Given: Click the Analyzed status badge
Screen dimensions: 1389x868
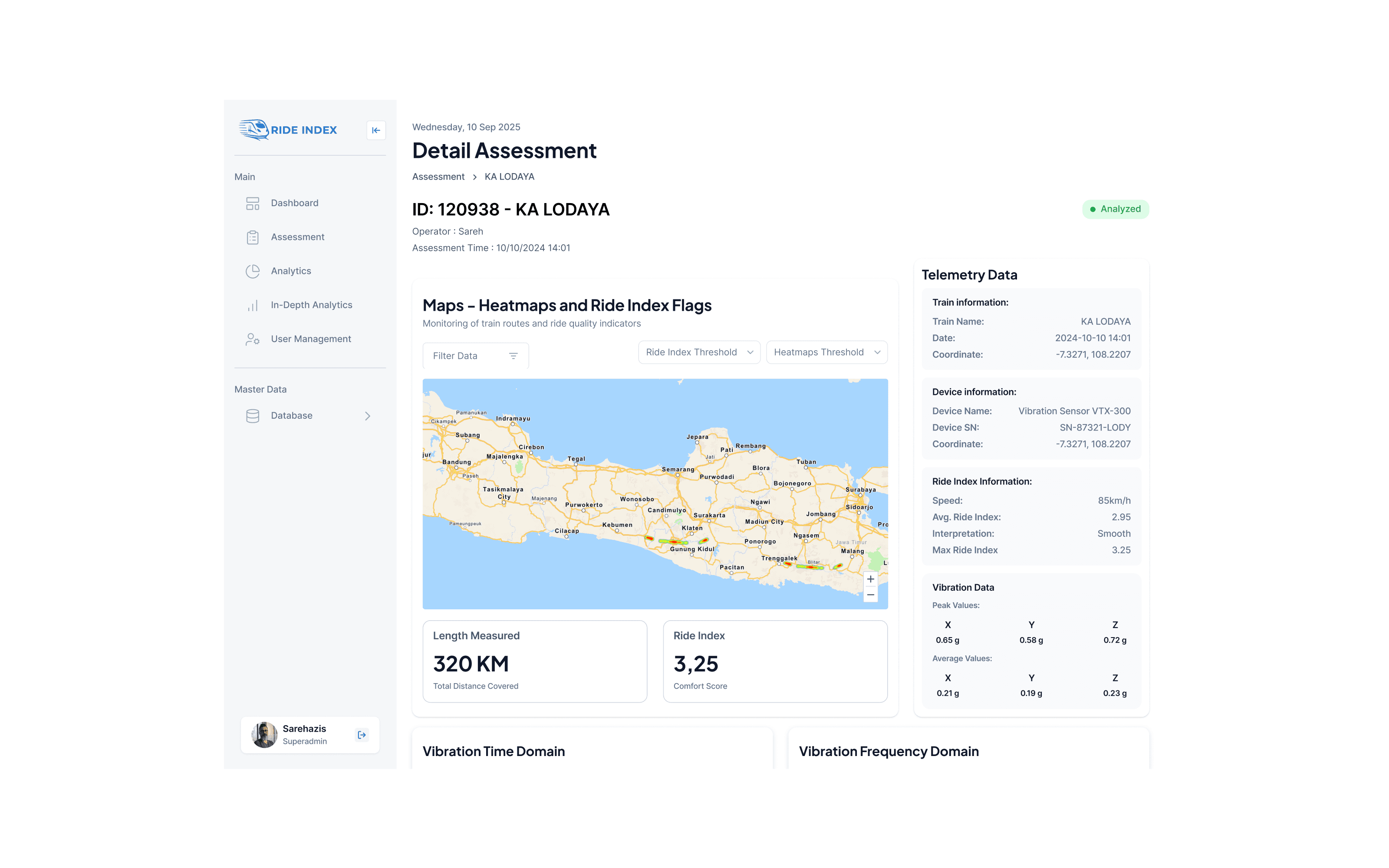Looking at the screenshot, I should point(1115,209).
